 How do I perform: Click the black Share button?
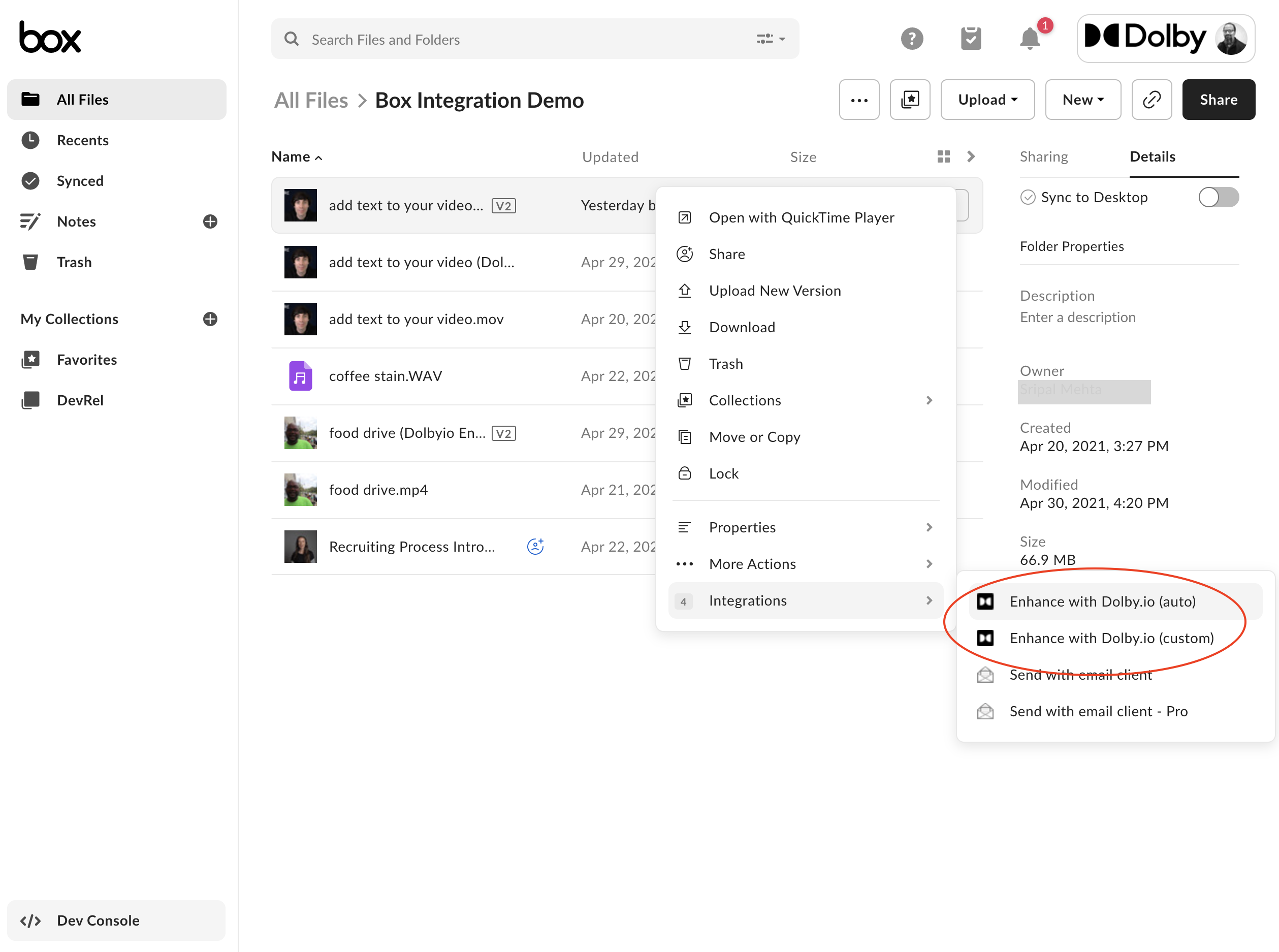[x=1219, y=100]
